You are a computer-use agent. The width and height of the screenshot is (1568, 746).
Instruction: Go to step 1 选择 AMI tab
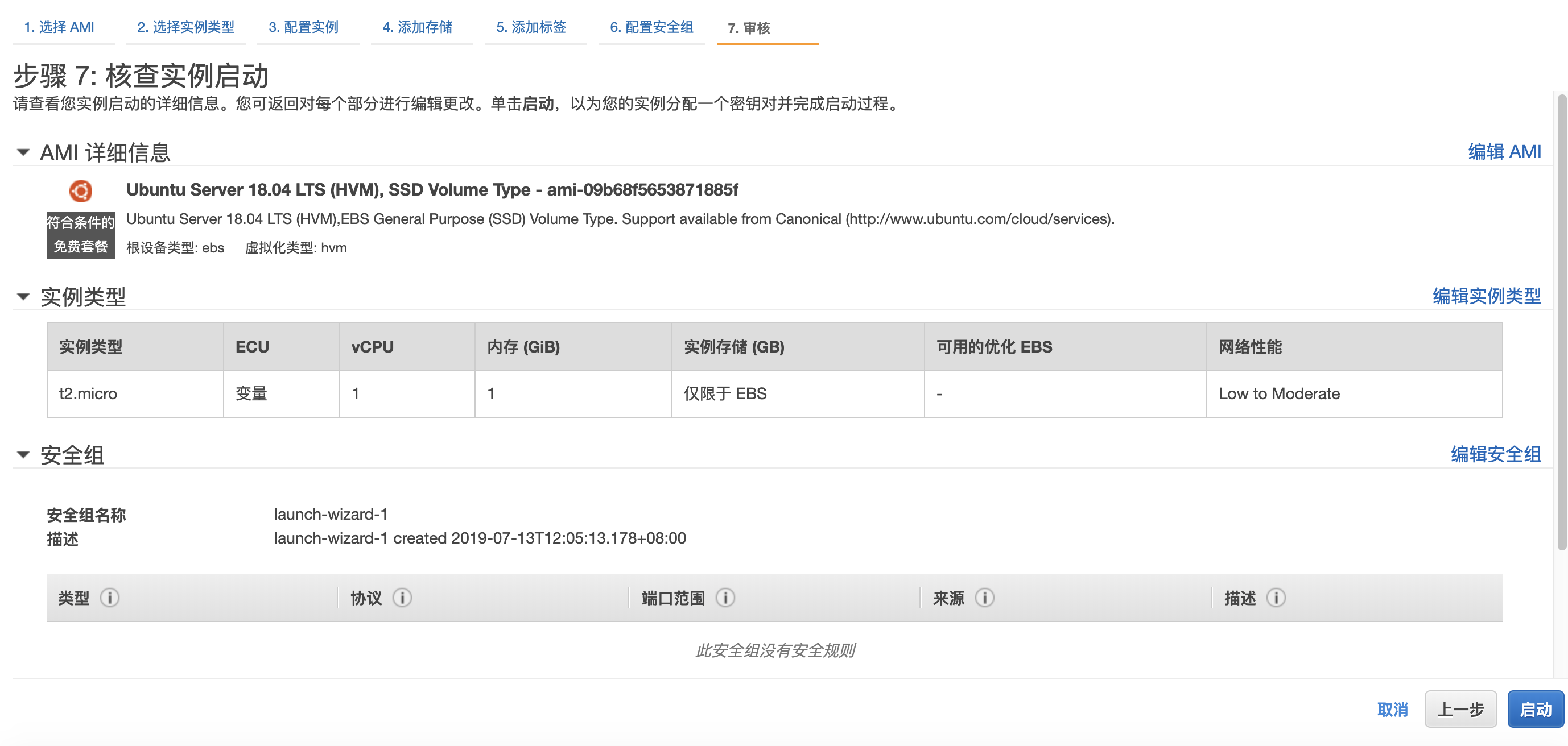pos(59,27)
